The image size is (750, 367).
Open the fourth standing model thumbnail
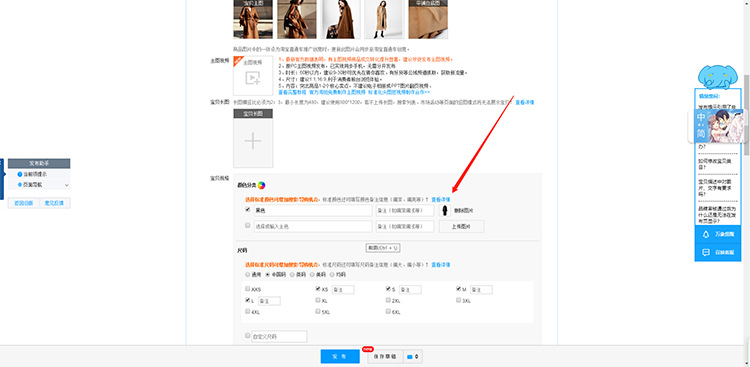[384, 19]
